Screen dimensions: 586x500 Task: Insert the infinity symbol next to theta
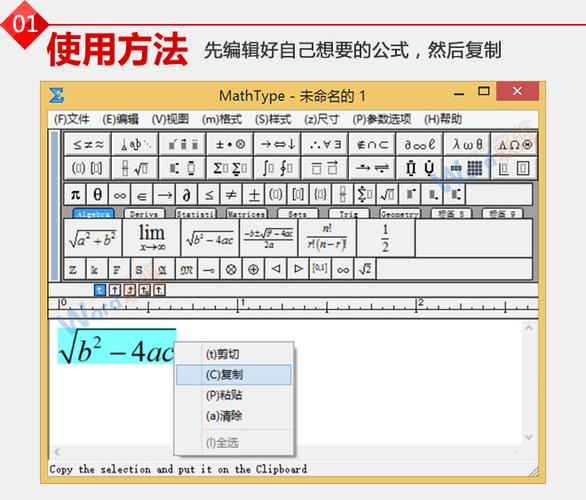point(120,195)
